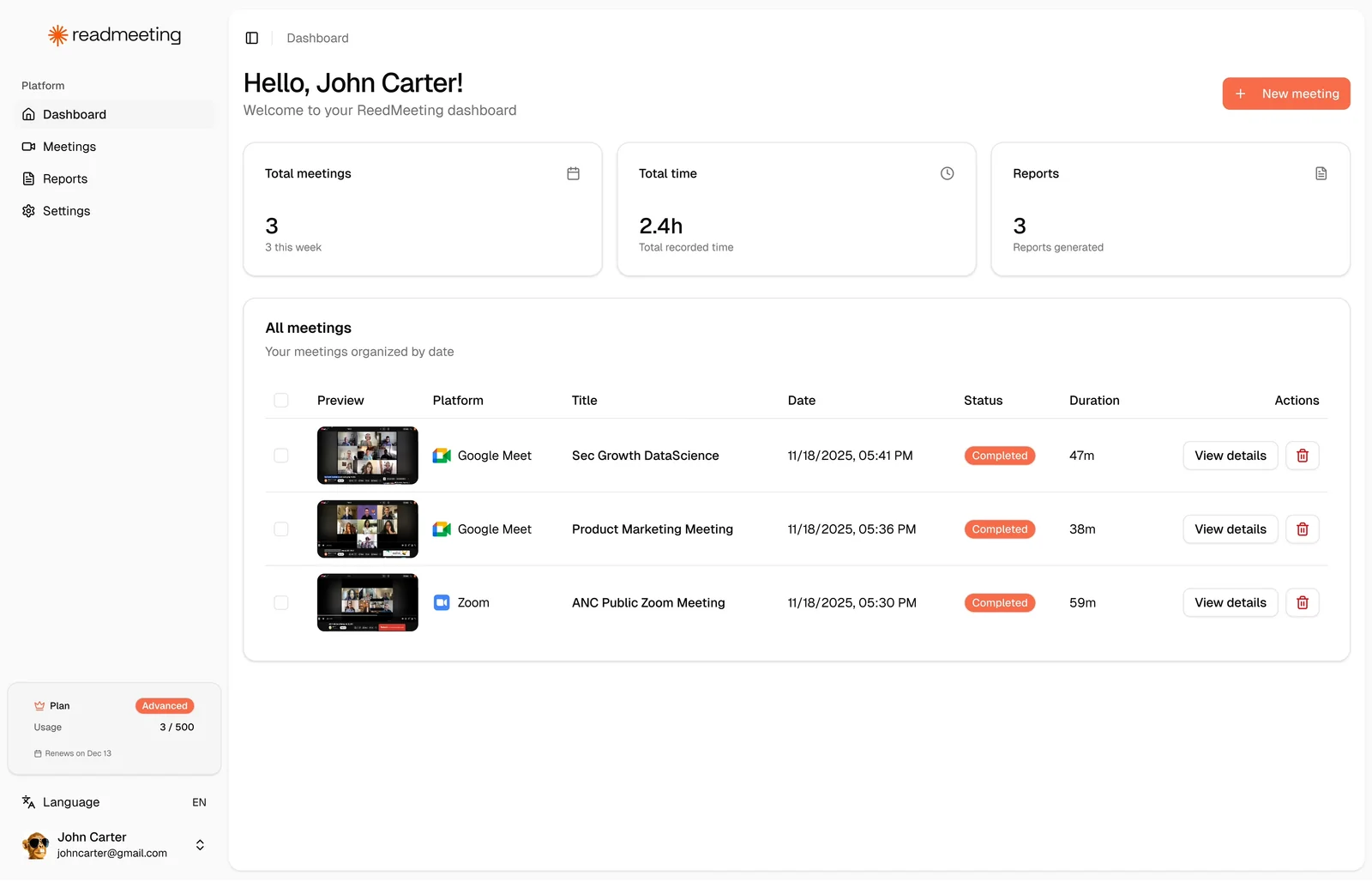
Task: Start a New meeting
Action: [x=1285, y=94]
